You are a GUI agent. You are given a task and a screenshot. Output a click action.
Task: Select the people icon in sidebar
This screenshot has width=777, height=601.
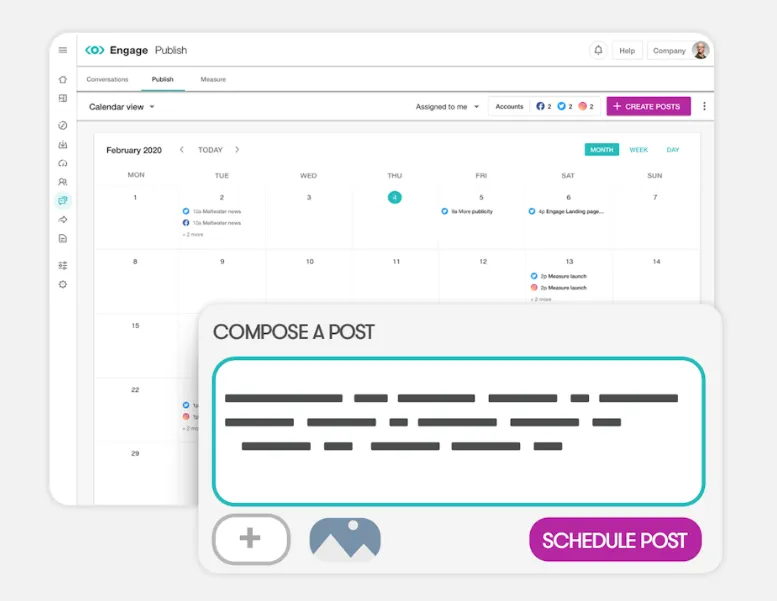point(63,182)
